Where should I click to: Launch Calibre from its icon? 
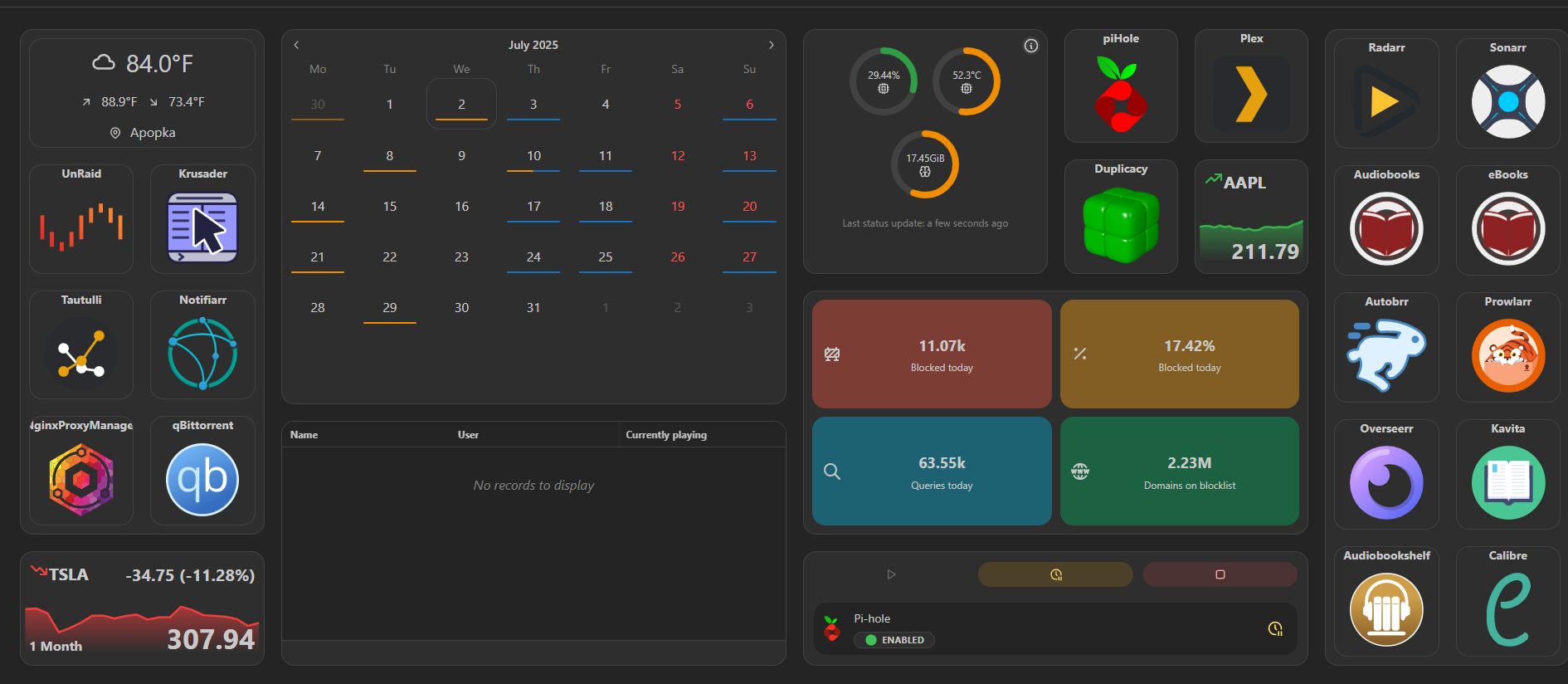(1508, 610)
